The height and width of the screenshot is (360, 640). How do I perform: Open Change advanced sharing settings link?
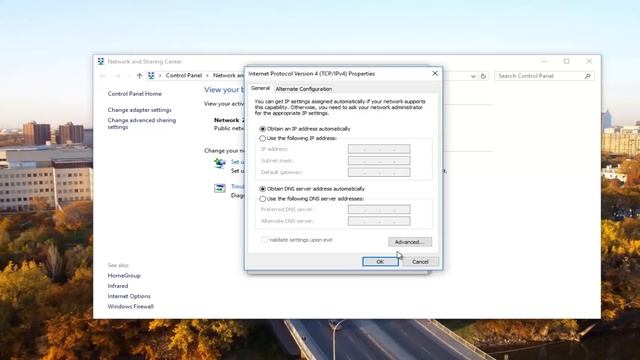[x=142, y=124]
